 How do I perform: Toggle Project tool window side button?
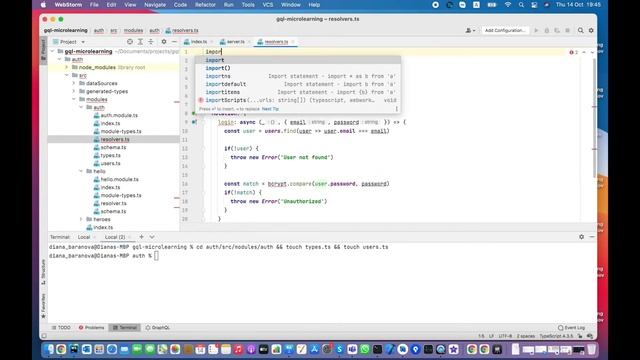pyautogui.click(x=44, y=50)
